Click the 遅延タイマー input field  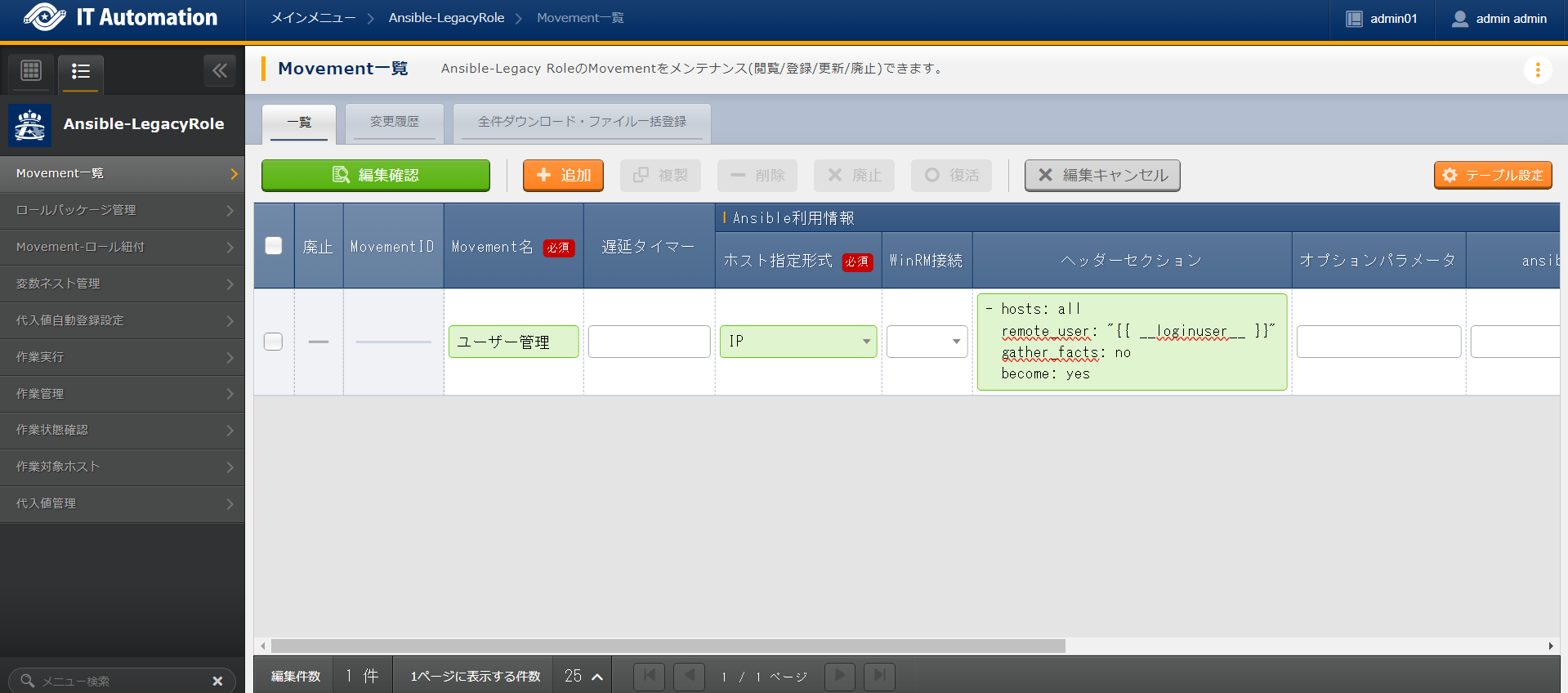[x=649, y=342]
